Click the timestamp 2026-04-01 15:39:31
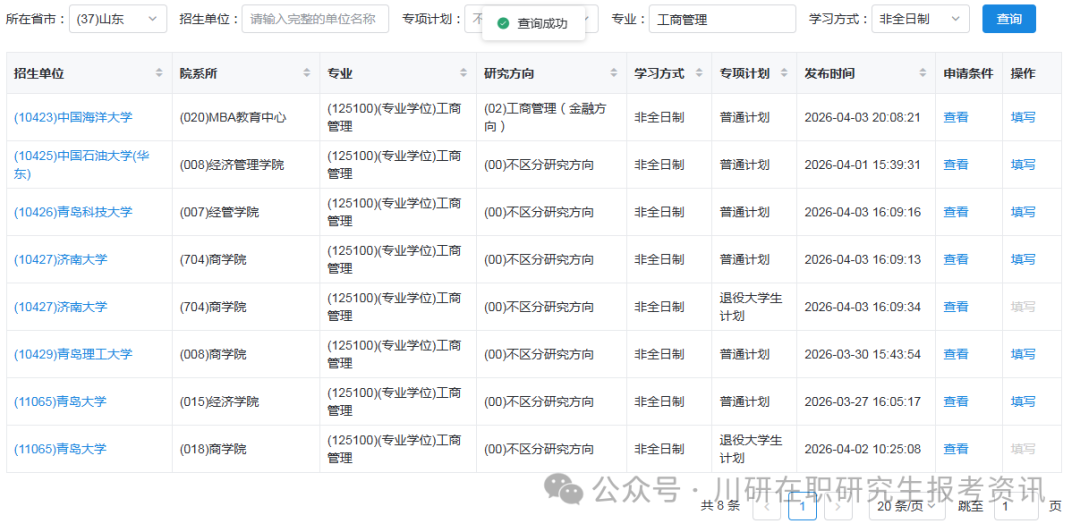 click(862, 165)
